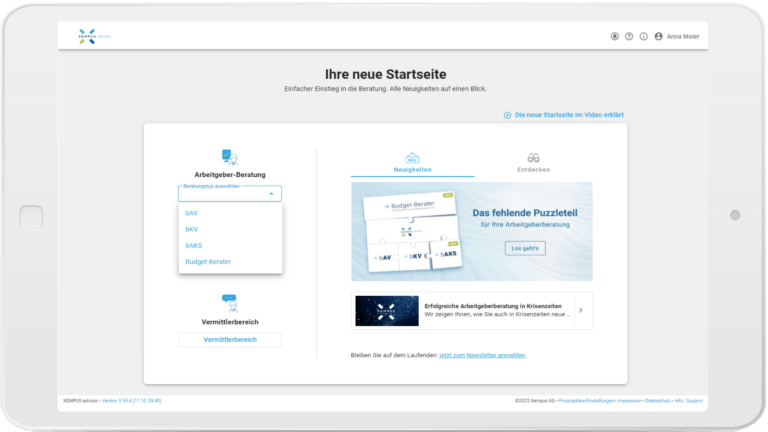Click the info circle icon

644,36
